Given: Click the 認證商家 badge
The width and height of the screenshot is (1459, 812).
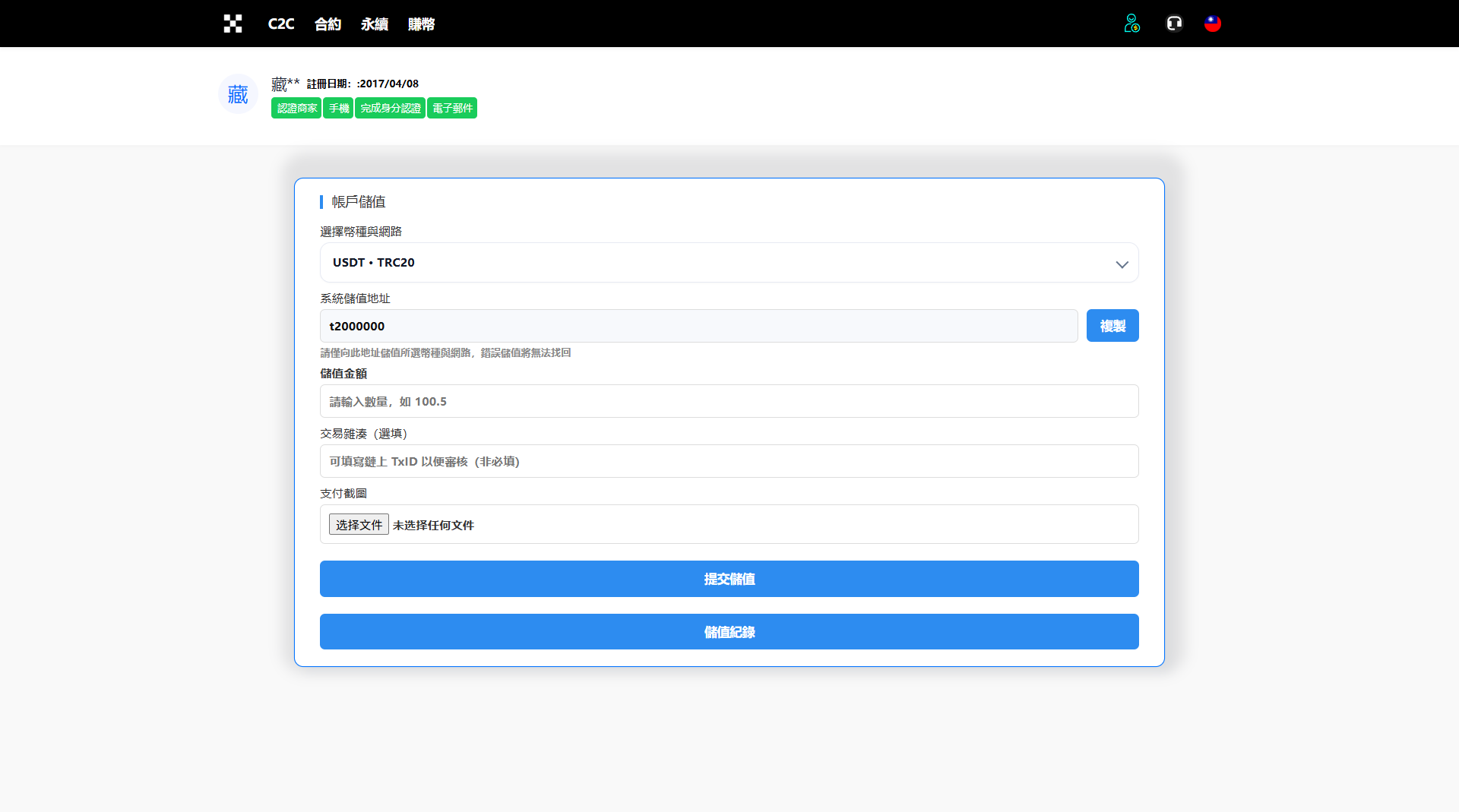Looking at the screenshot, I should tap(296, 108).
